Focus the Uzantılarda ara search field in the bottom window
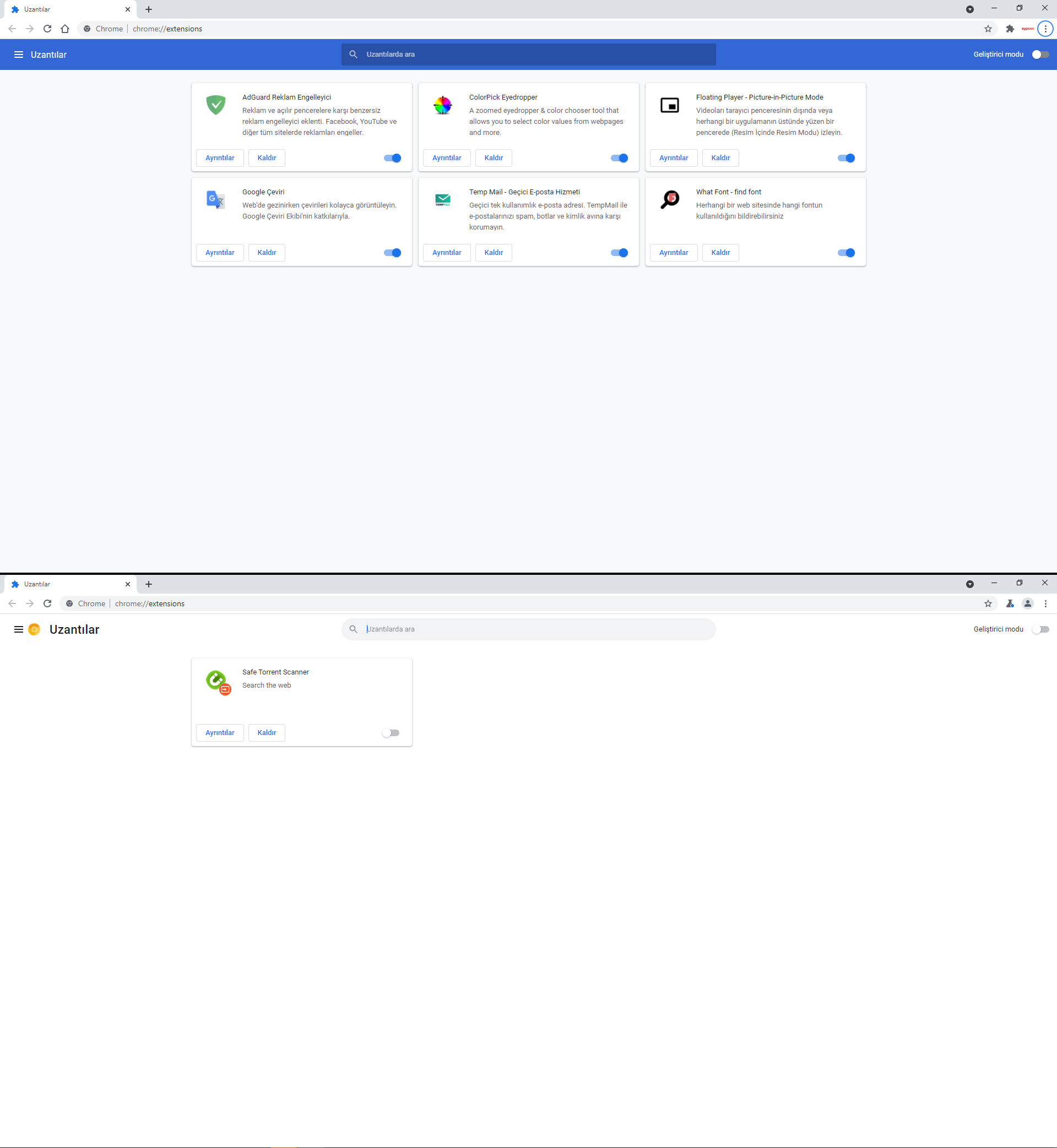 pyautogui.click(x=529, y=629)
